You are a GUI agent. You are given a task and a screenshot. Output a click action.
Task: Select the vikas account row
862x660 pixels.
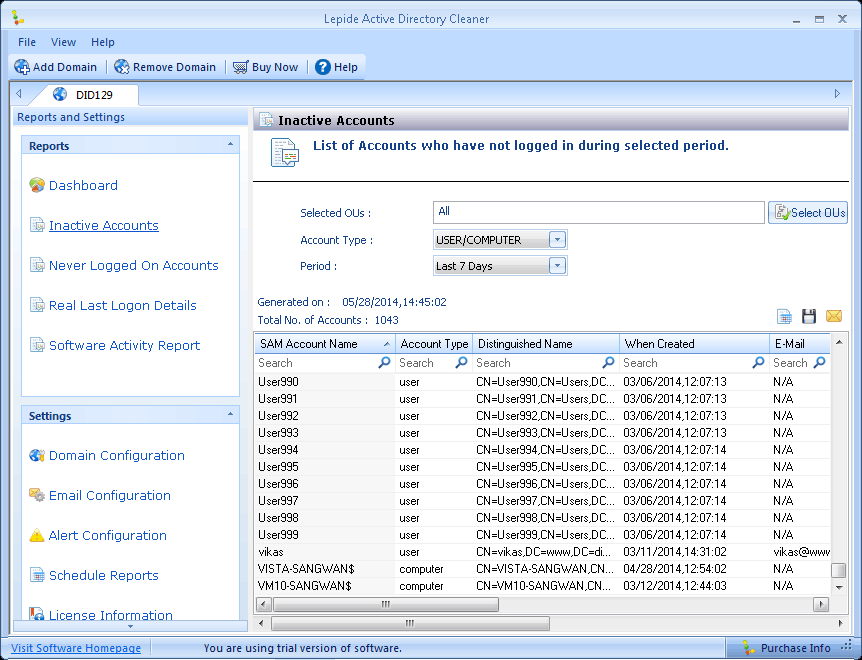(x=542, y=552)
